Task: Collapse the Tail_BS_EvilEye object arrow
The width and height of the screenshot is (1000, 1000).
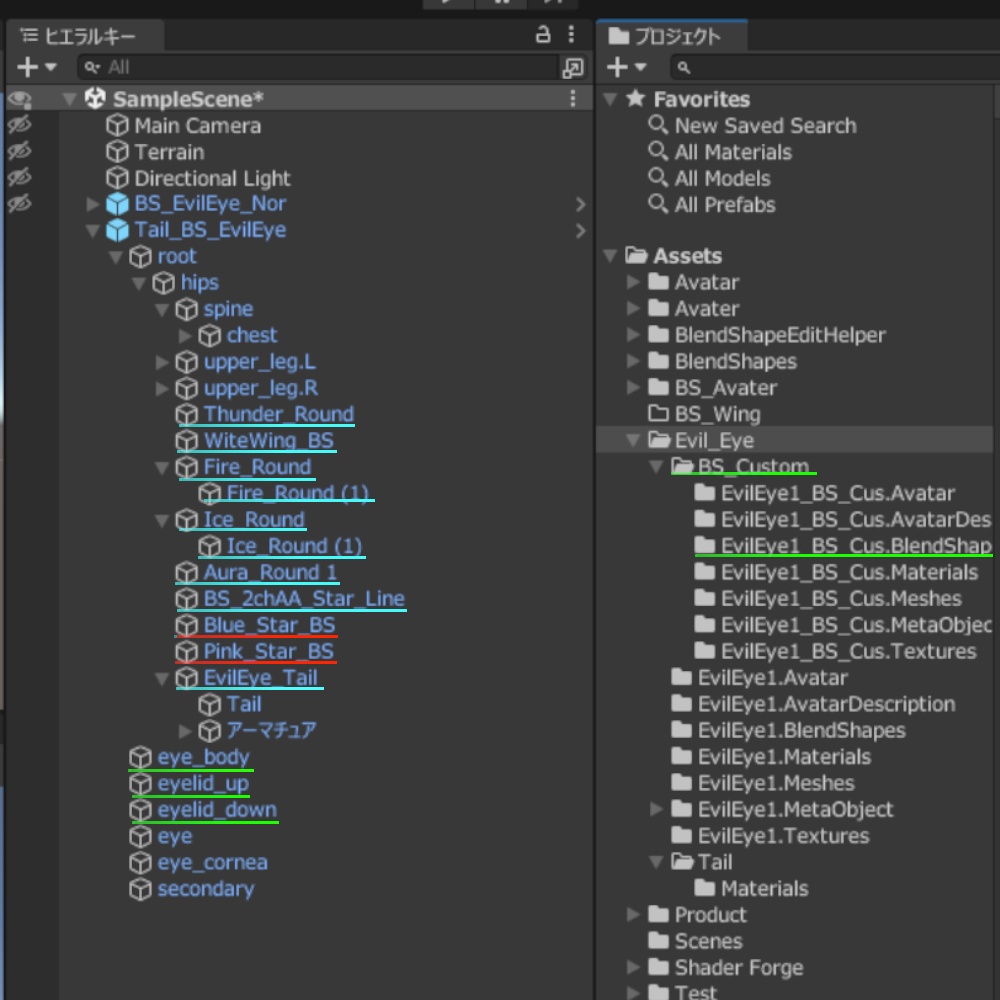Action: tap(93, 231)
